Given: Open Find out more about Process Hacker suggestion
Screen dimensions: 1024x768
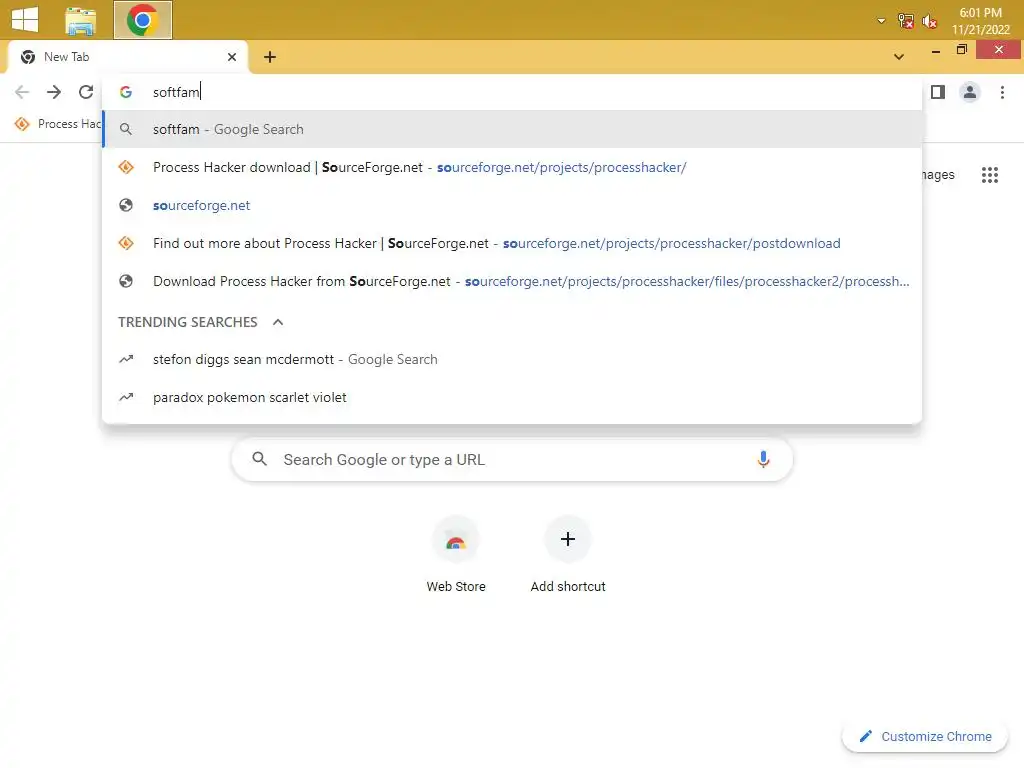Looking at the screenshot, I should [x=512, y=243].
